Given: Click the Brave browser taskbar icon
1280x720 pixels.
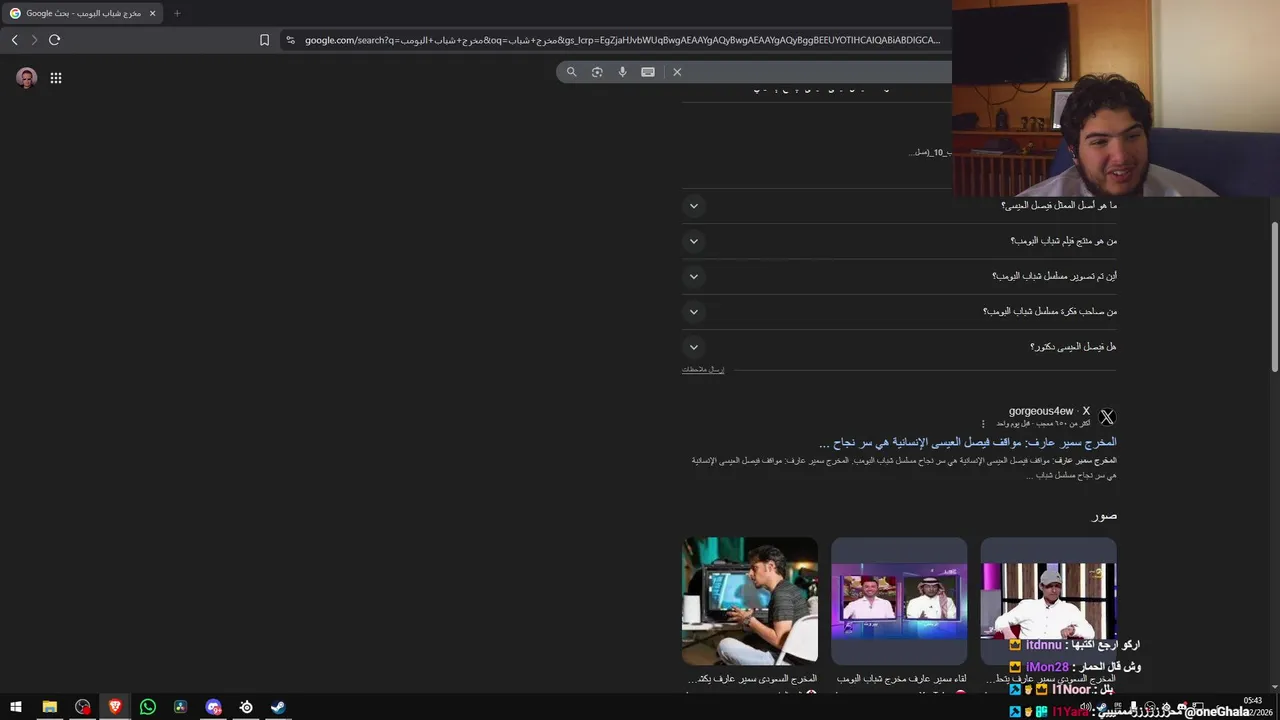Looking at the screenshot, I should coord(115,707).
